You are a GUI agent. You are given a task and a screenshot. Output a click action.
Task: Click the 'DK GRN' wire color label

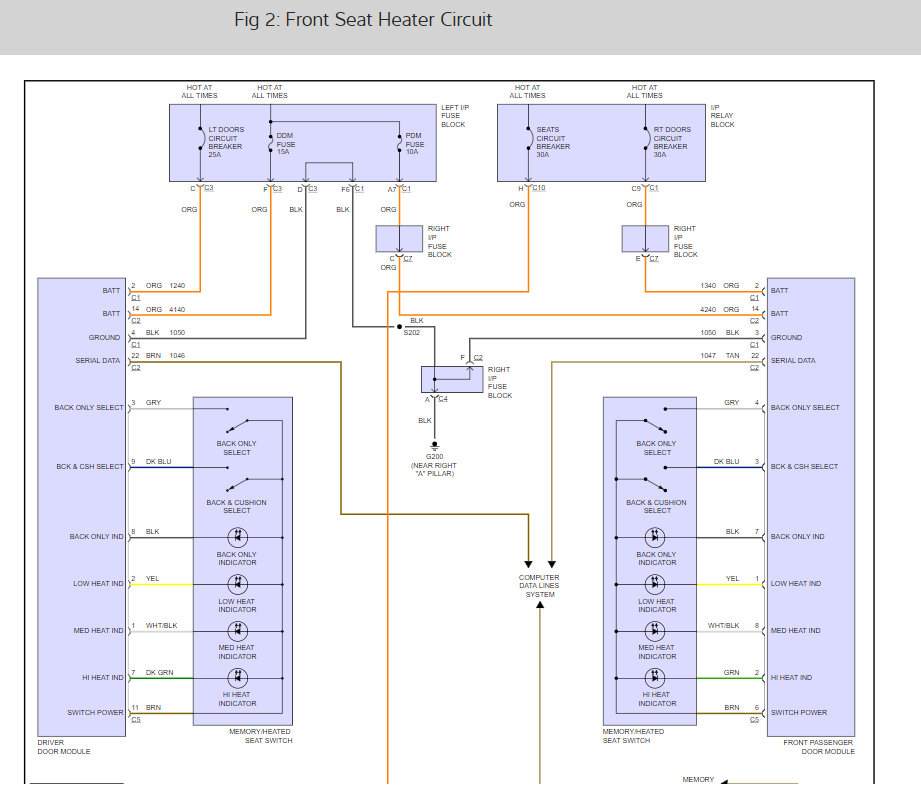159,672
